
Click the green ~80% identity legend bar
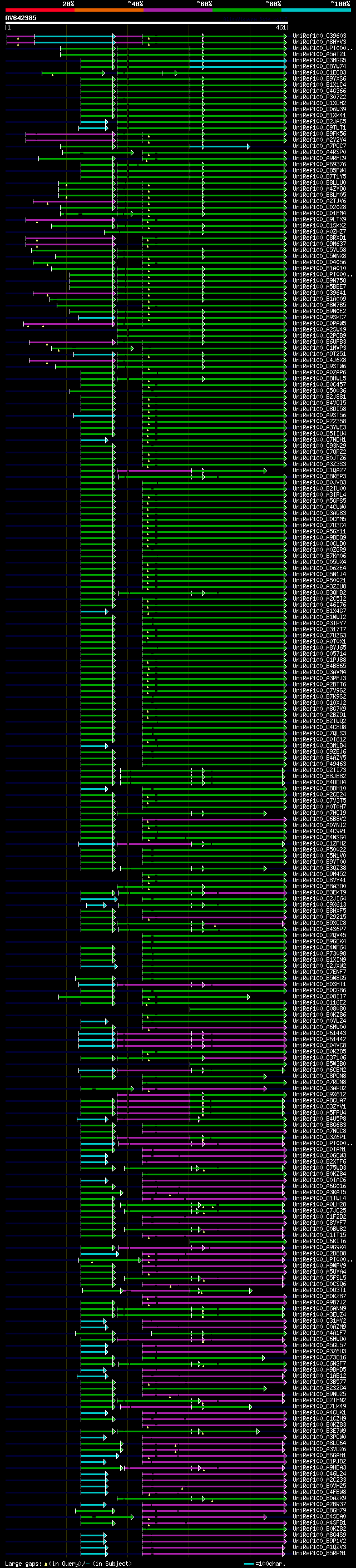(247, 10)
